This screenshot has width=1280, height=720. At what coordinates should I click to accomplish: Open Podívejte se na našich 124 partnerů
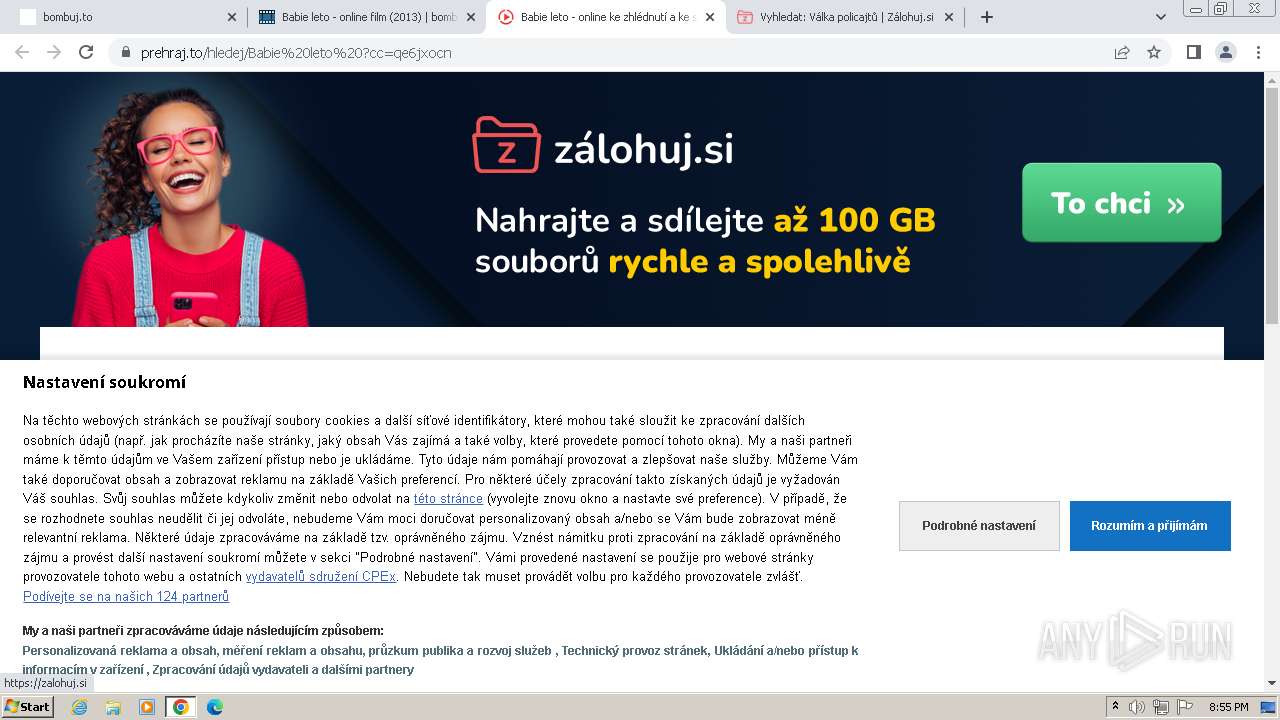[x=126, y=597]
